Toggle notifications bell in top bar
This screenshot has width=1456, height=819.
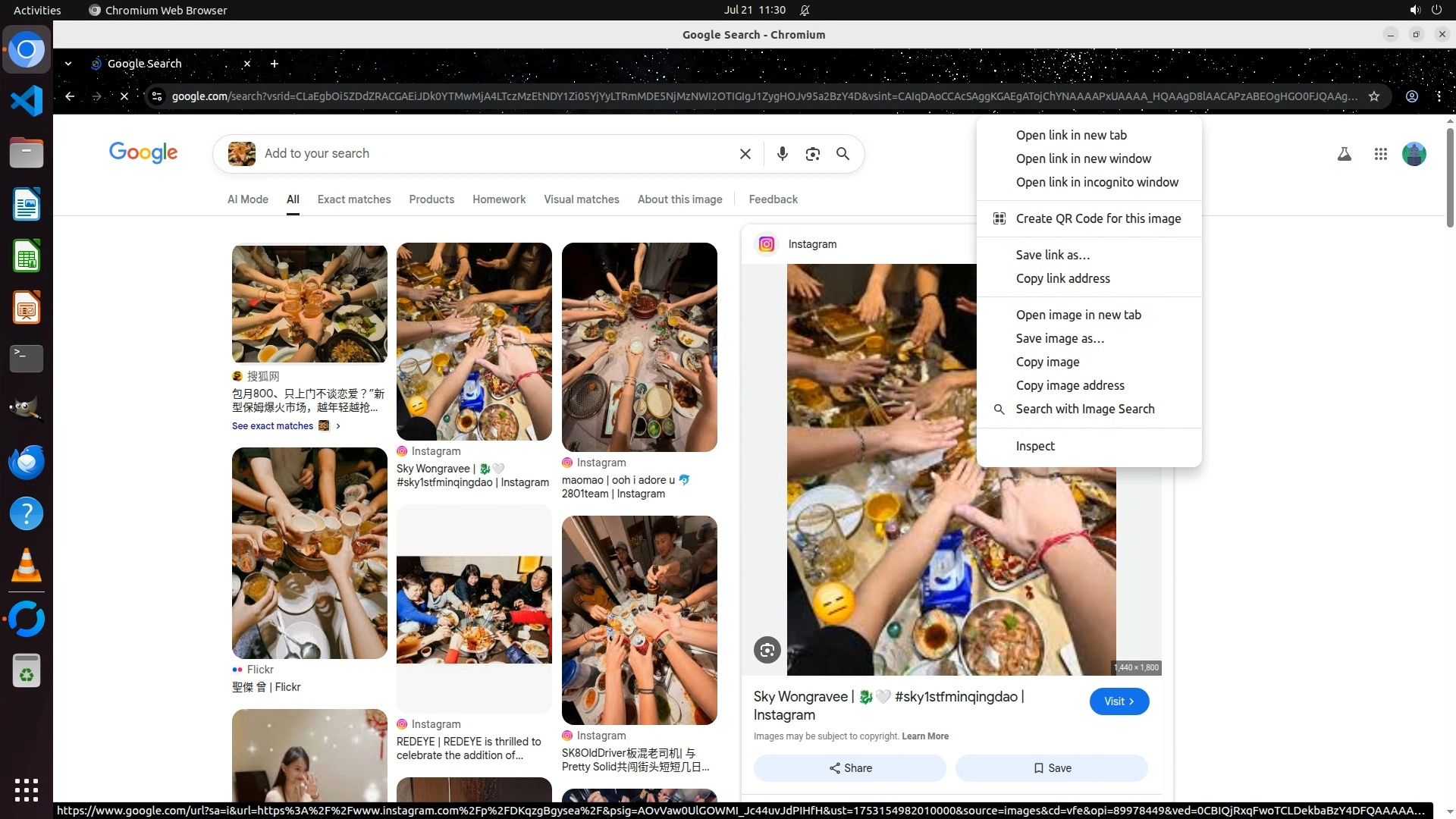click(805, 10)
